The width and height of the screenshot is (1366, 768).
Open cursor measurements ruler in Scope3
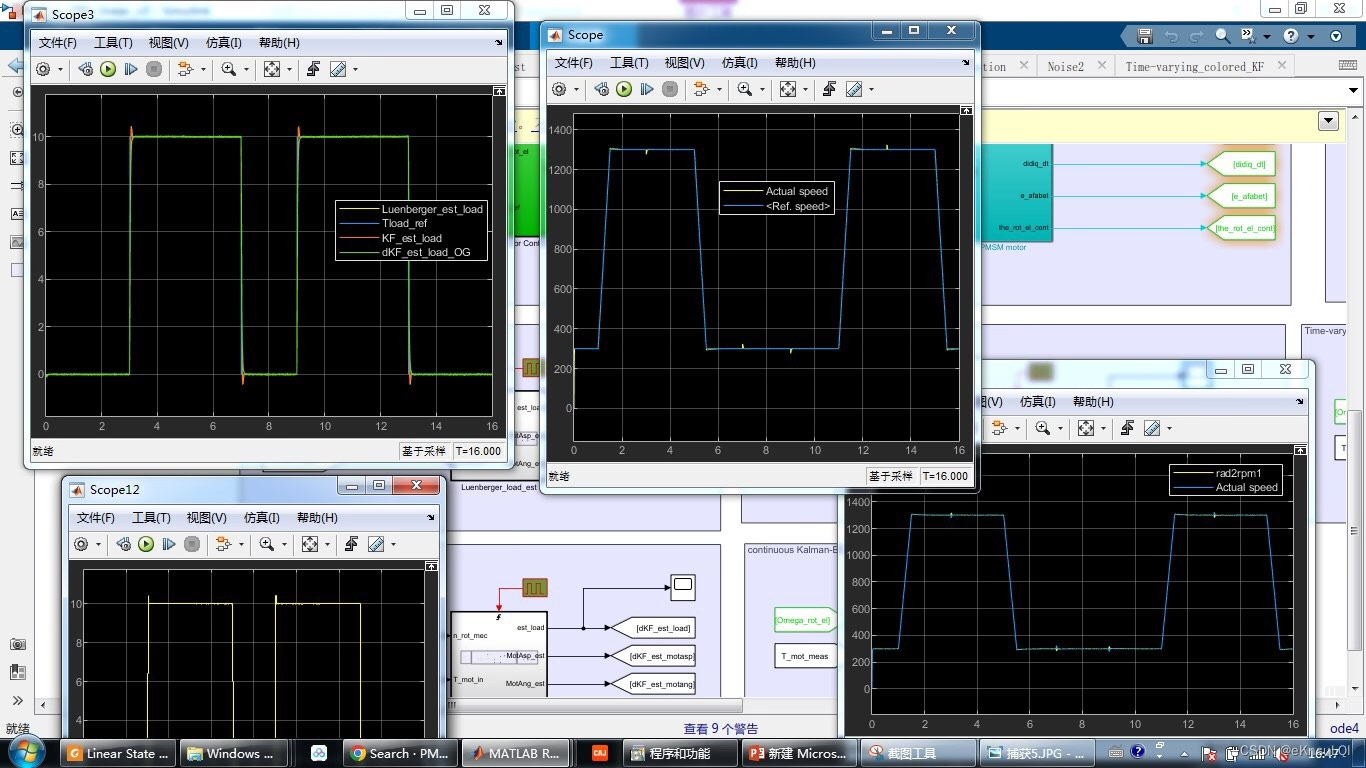(x=338, y=69)
